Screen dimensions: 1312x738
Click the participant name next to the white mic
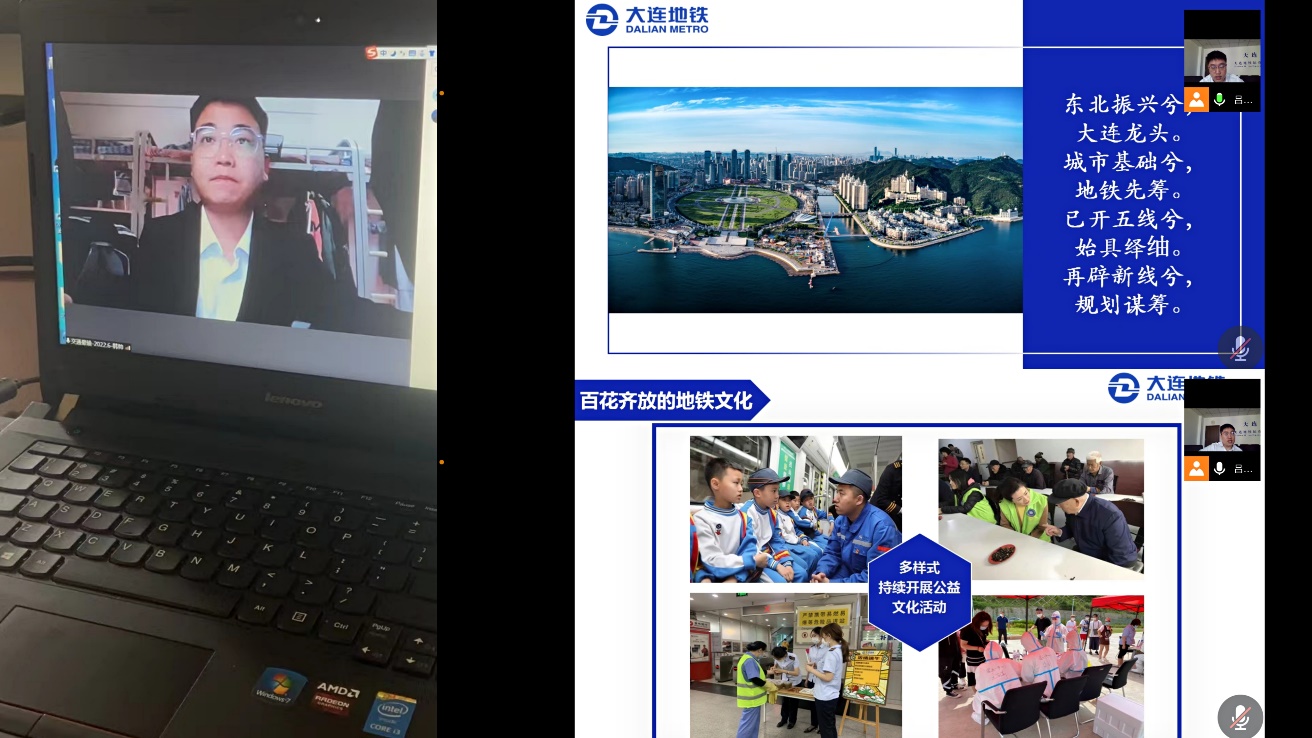1244,469
